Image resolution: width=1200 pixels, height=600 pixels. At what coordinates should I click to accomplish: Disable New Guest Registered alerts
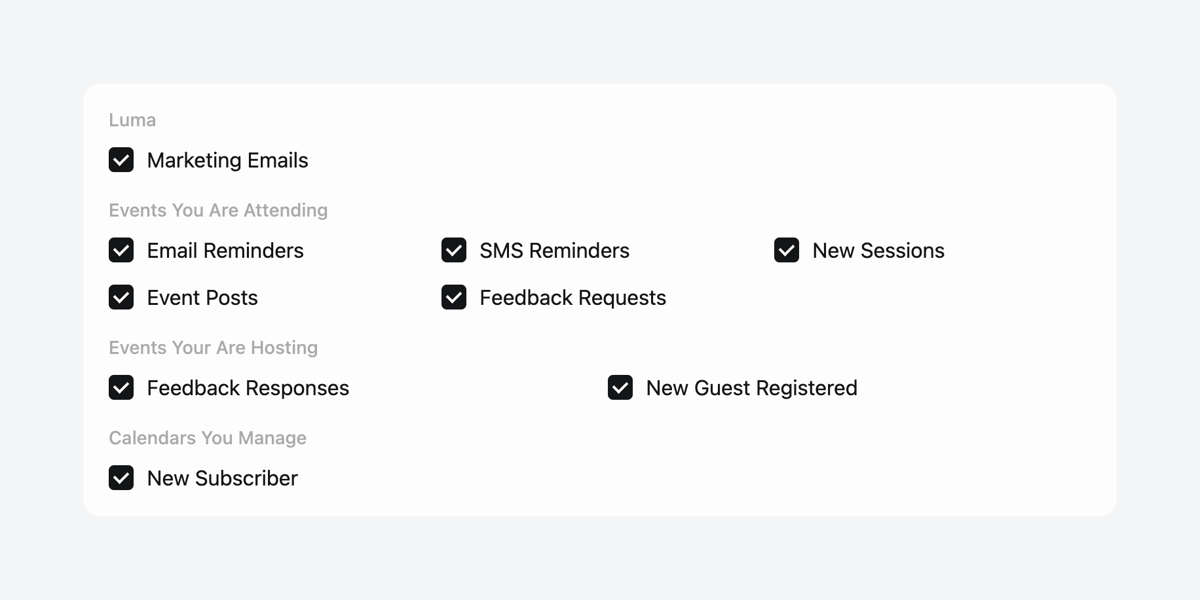[x=620, y=387]
